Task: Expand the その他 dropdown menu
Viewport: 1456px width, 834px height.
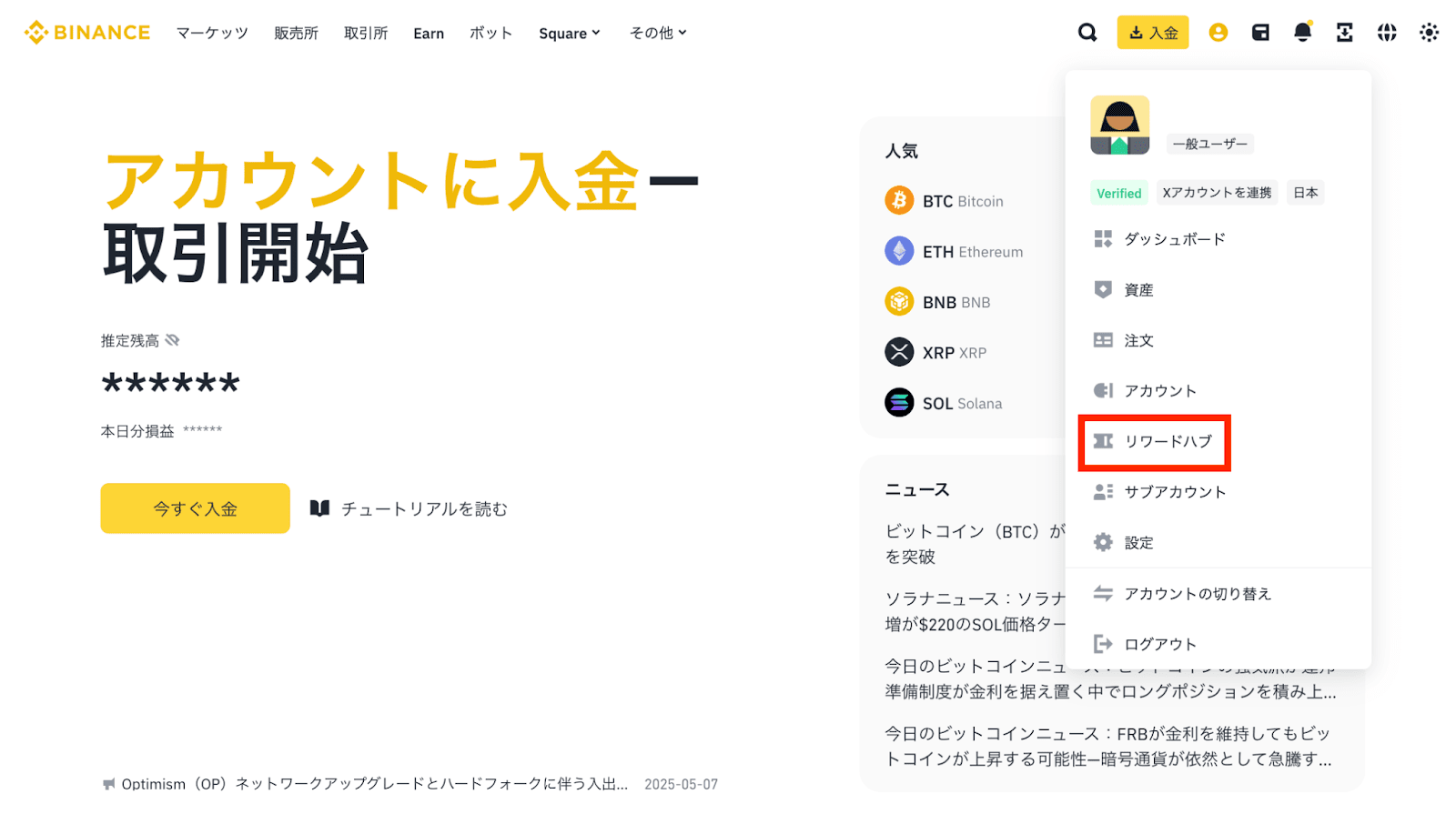Action: pos(658,33)
